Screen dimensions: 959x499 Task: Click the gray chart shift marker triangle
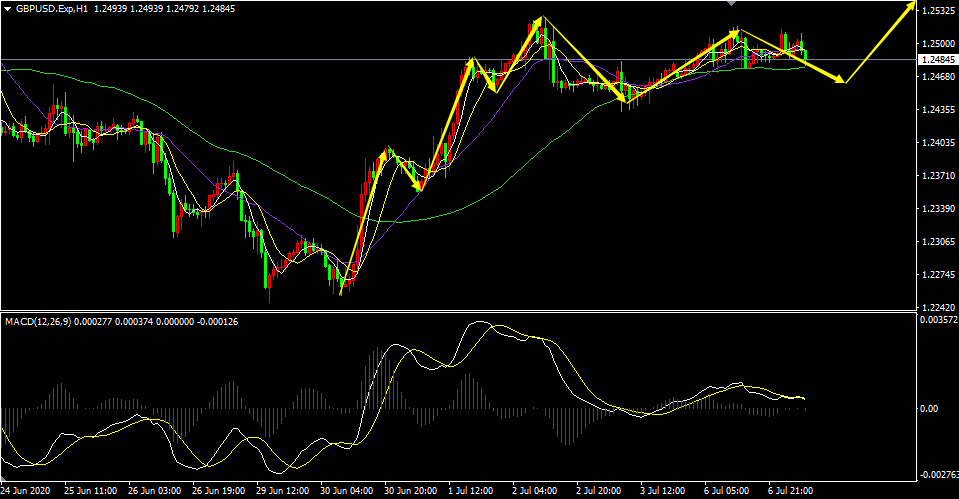click(731, 3)
